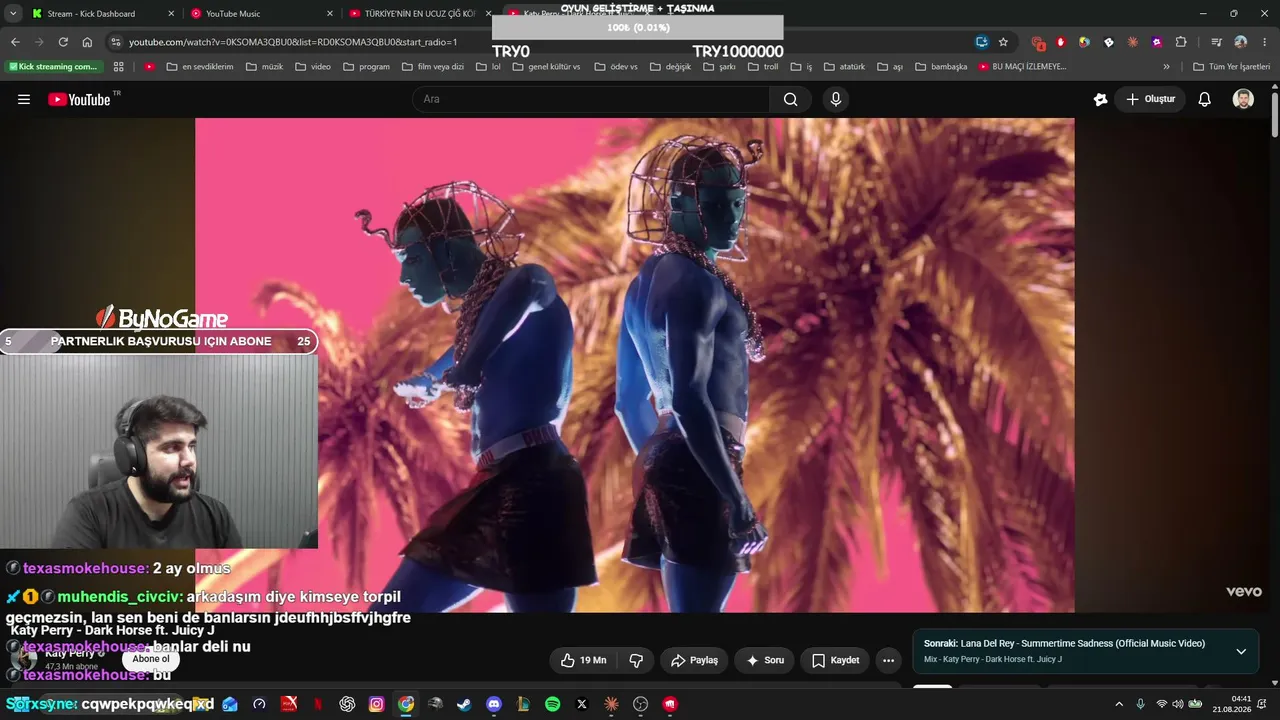Open Instagram from the taskbar
The image size is (1280, 720).
[376, 704]
